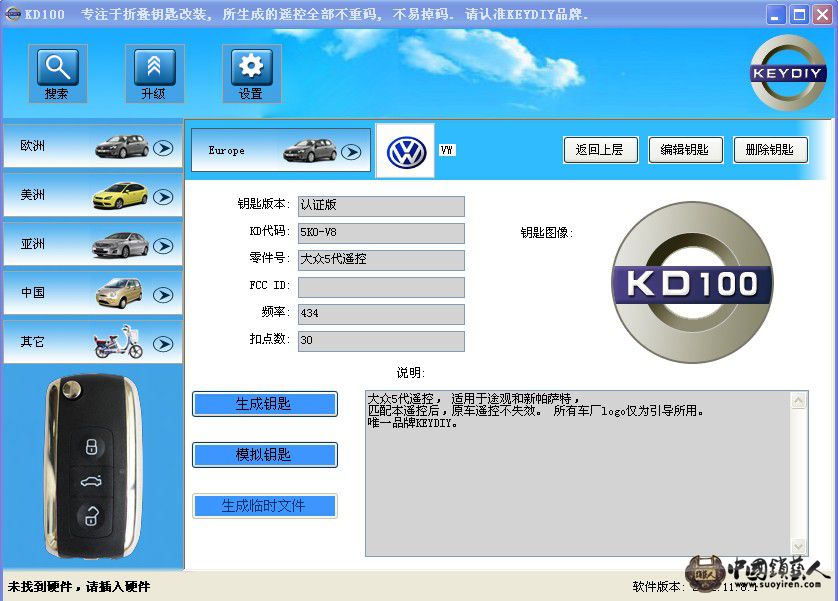Expand 其它 using its arrow icon
This screenshot has width=838, height=601.
pos(163,344)
